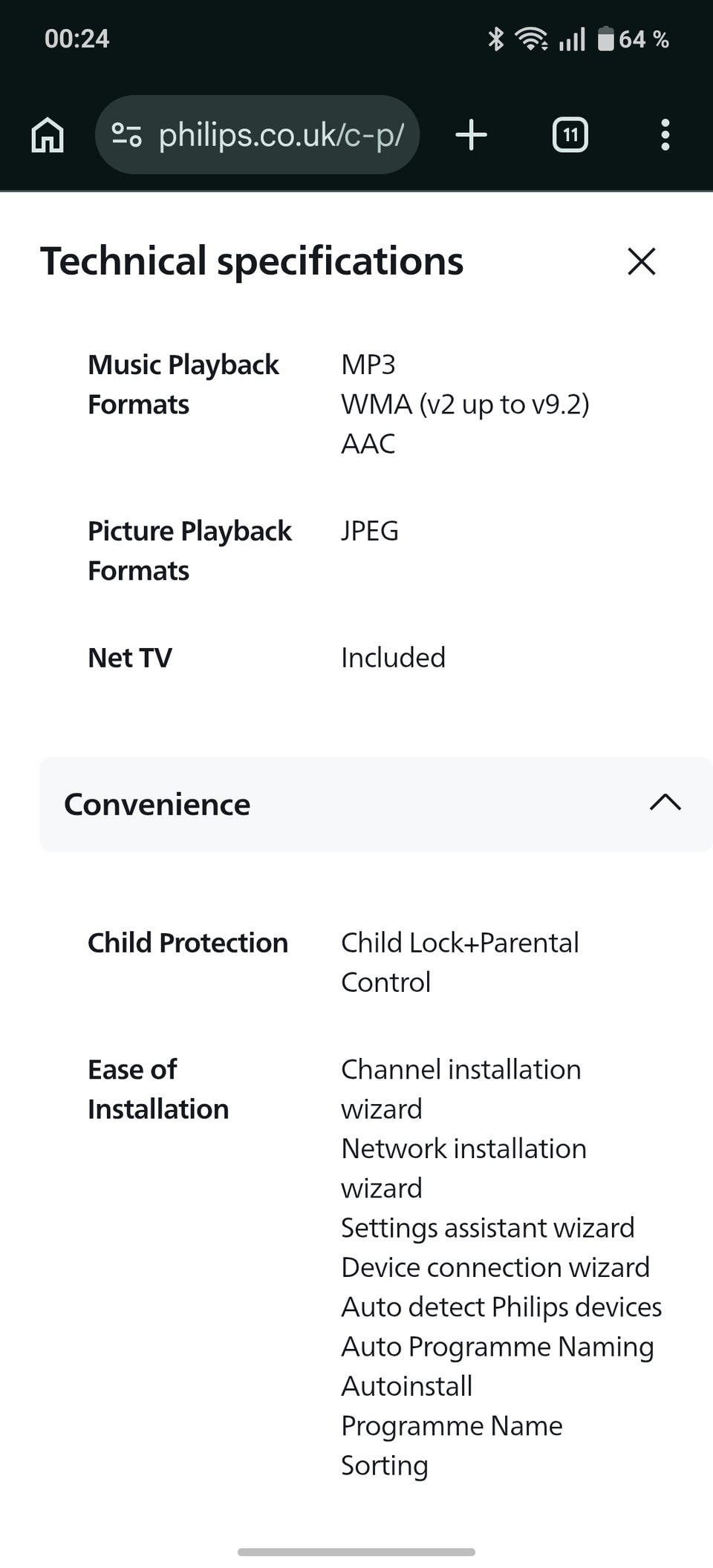This screenshot has height=1568, width=713.
Task: Tap the 00:24 status bar clock
Action: click(x=76, y=39)
